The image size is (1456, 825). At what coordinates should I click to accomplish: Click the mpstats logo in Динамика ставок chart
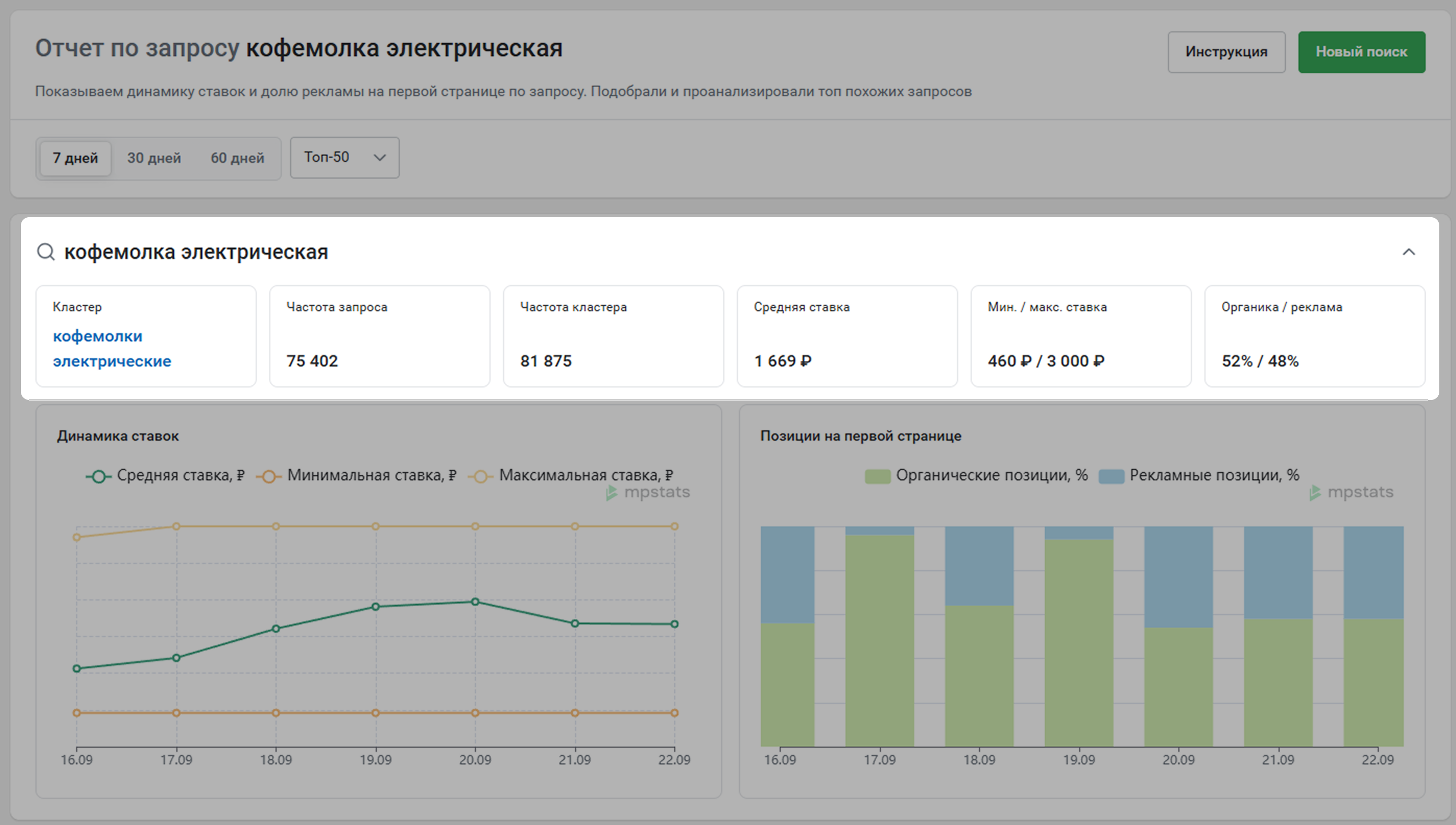648,492
